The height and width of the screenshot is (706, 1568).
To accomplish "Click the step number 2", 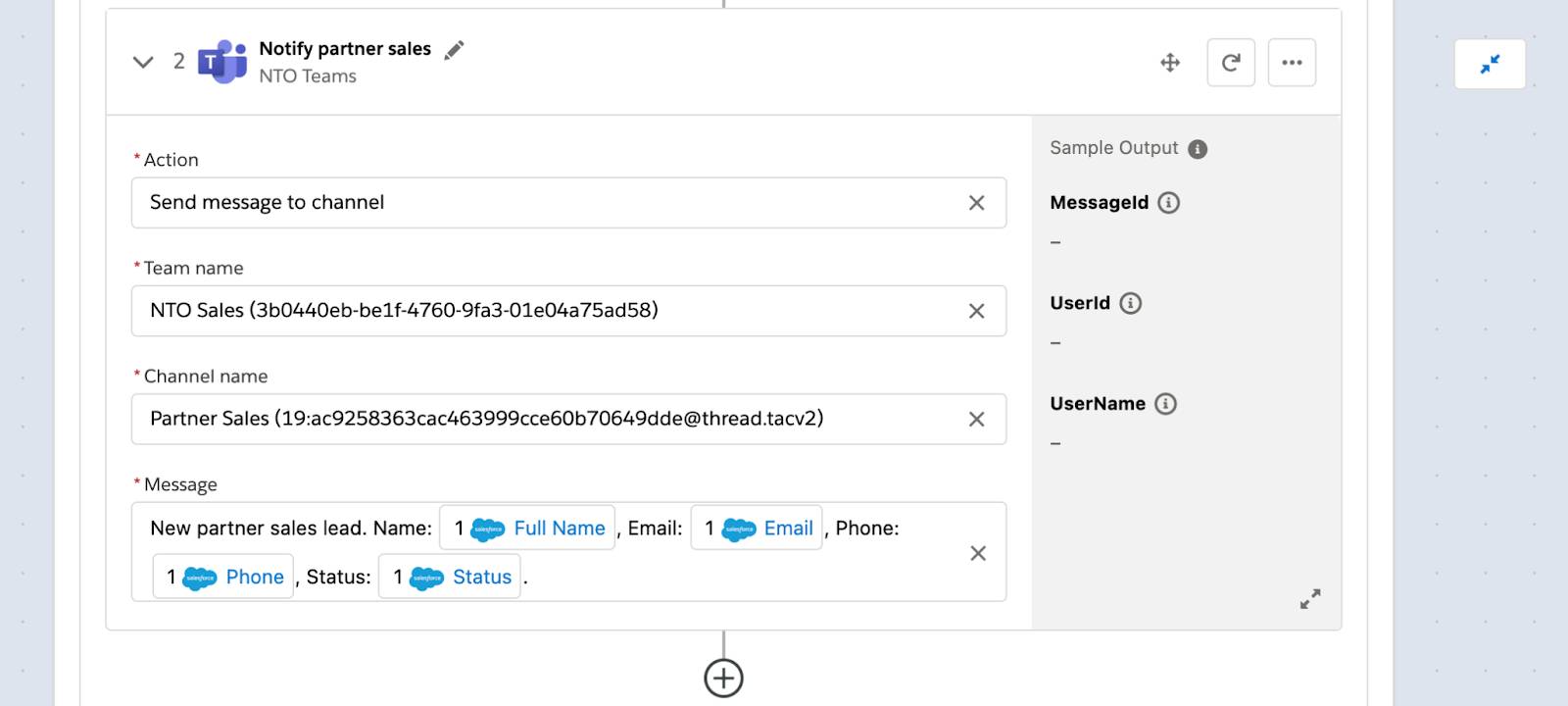I will tap(179, 62).
